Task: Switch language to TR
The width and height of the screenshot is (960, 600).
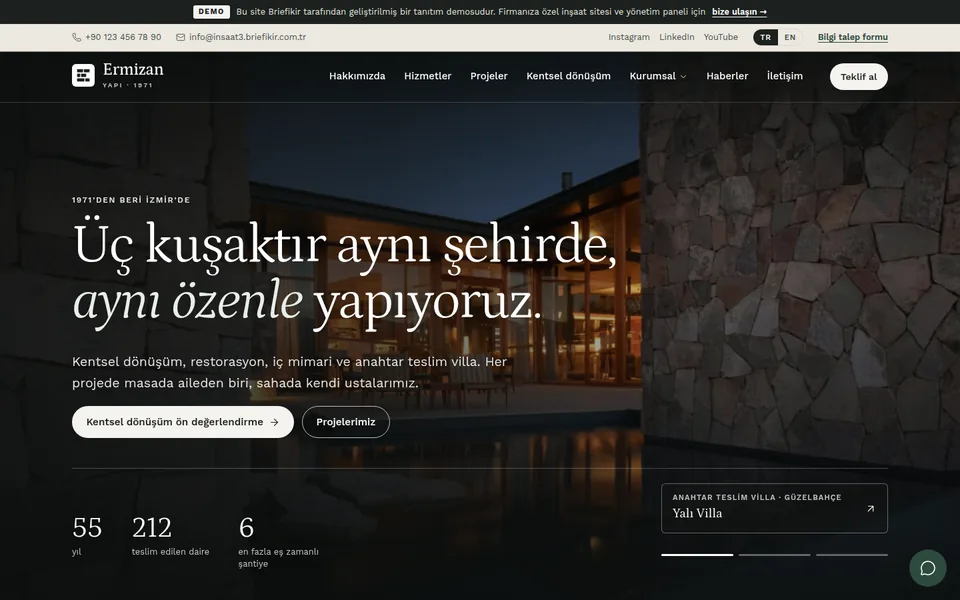Action: click(765, 37)
